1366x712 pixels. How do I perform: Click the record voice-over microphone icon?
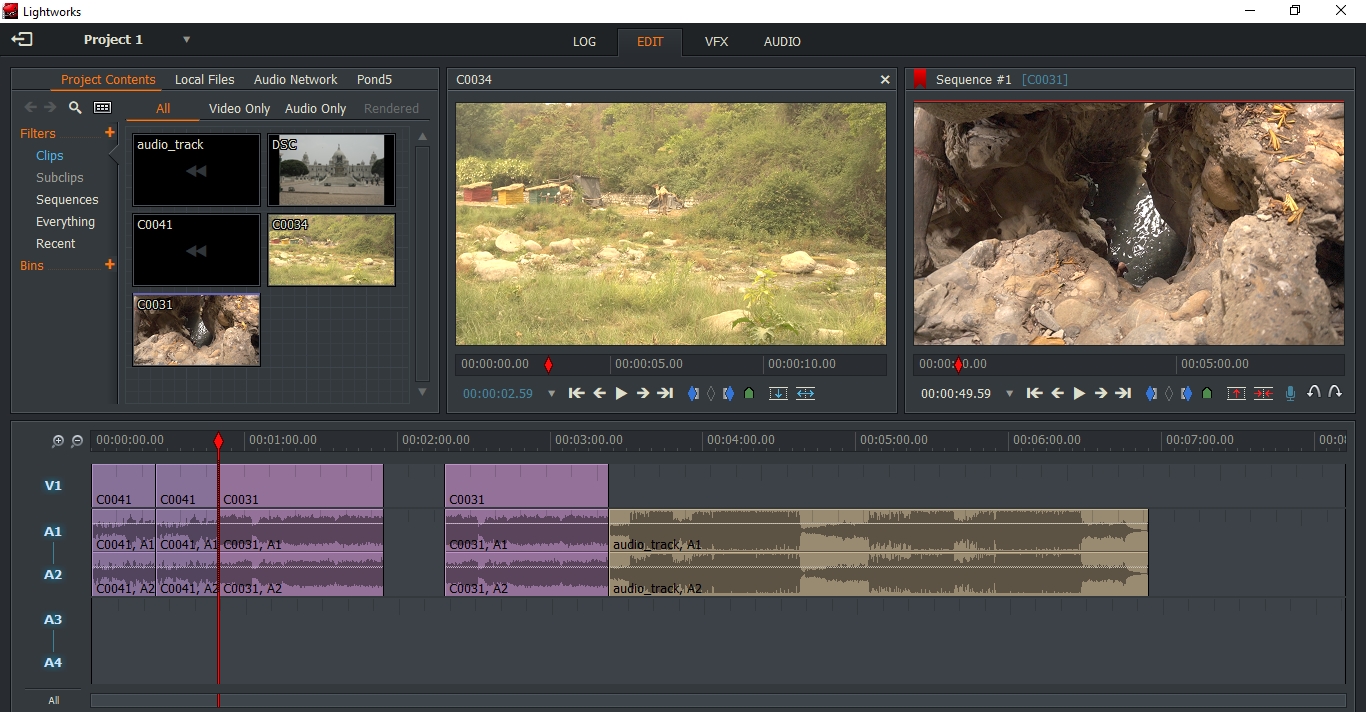(1290, 394)
